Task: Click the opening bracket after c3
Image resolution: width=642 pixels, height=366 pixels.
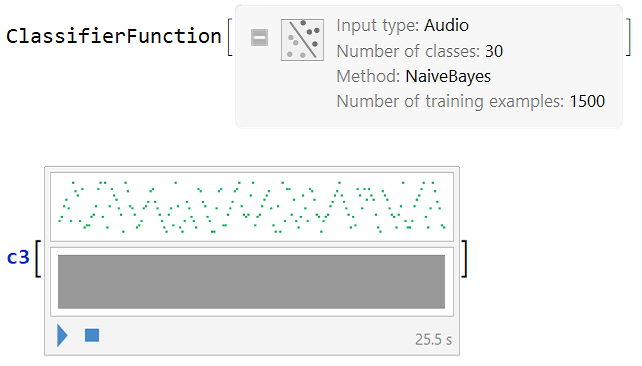Action: click(x=38, y=259)
